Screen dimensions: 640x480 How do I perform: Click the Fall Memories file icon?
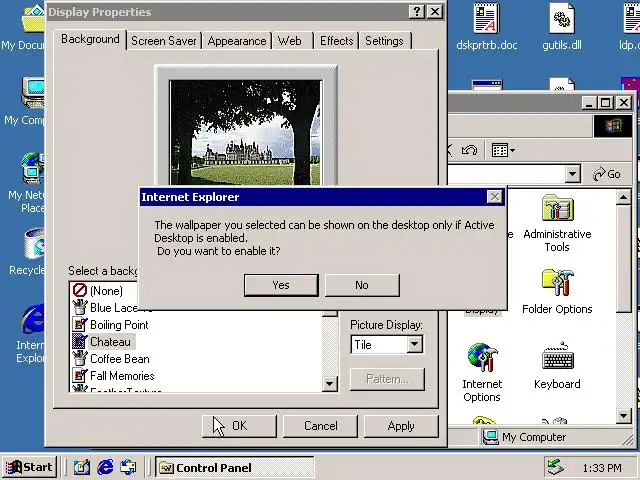pyautogui.click(x=80, y=376)
